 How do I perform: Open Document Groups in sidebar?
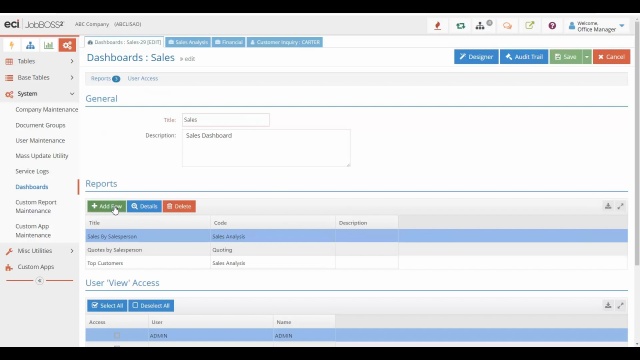[40, 125]
